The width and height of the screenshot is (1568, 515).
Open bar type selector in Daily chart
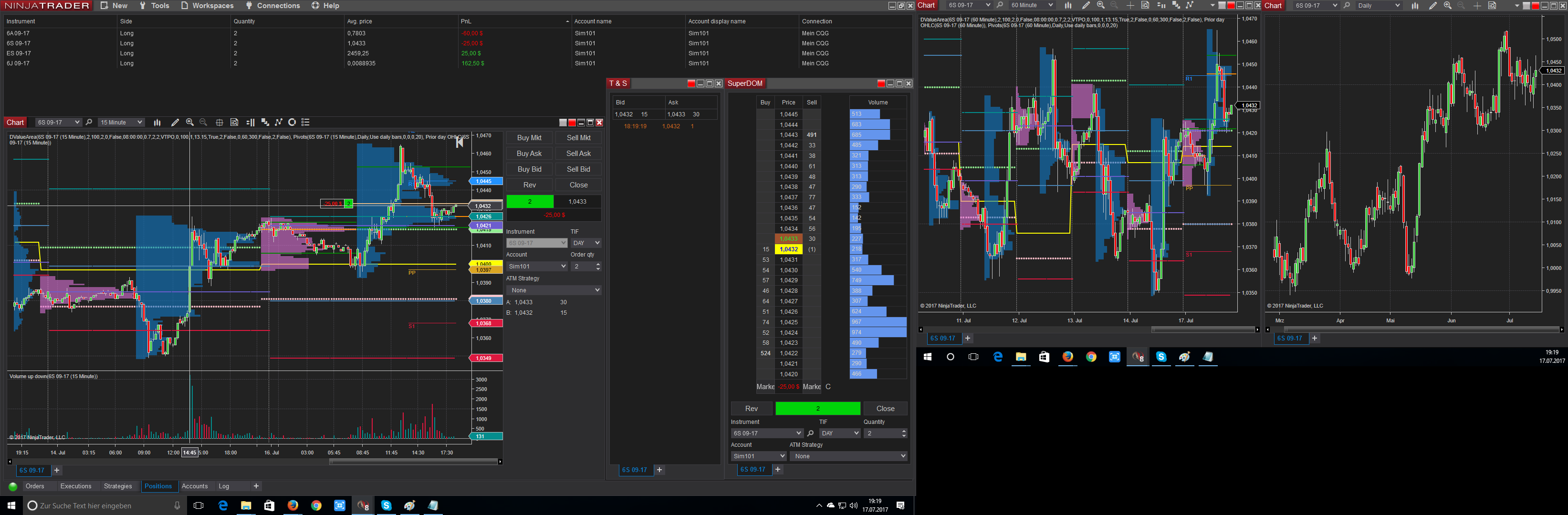(1415, 5)
